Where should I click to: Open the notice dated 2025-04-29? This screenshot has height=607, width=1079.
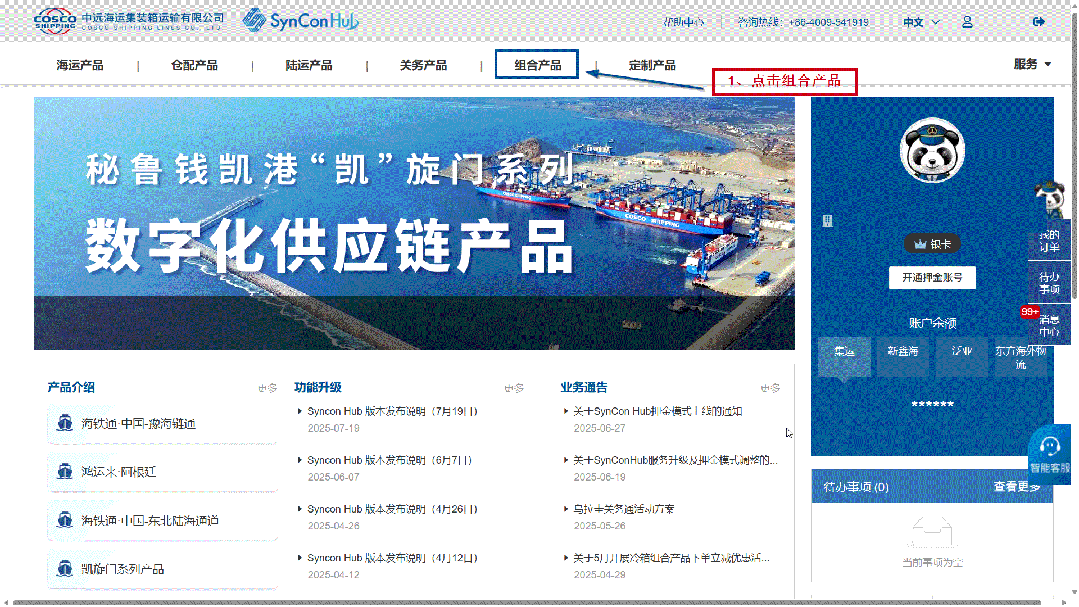point(671,558)
